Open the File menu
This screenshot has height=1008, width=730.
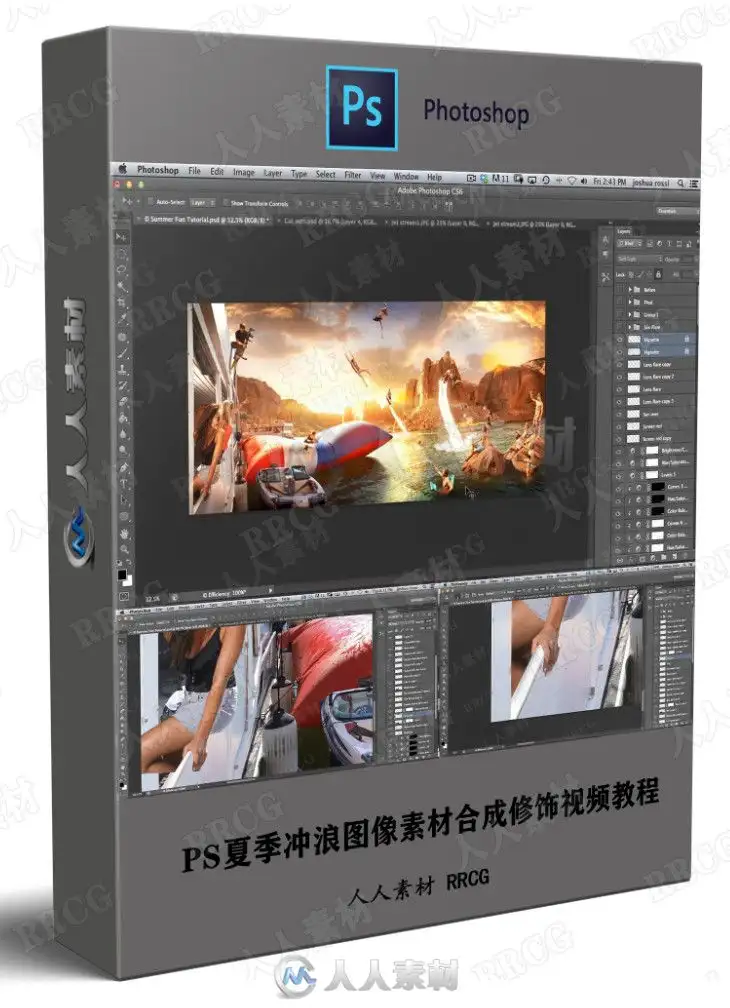[194, 171]
